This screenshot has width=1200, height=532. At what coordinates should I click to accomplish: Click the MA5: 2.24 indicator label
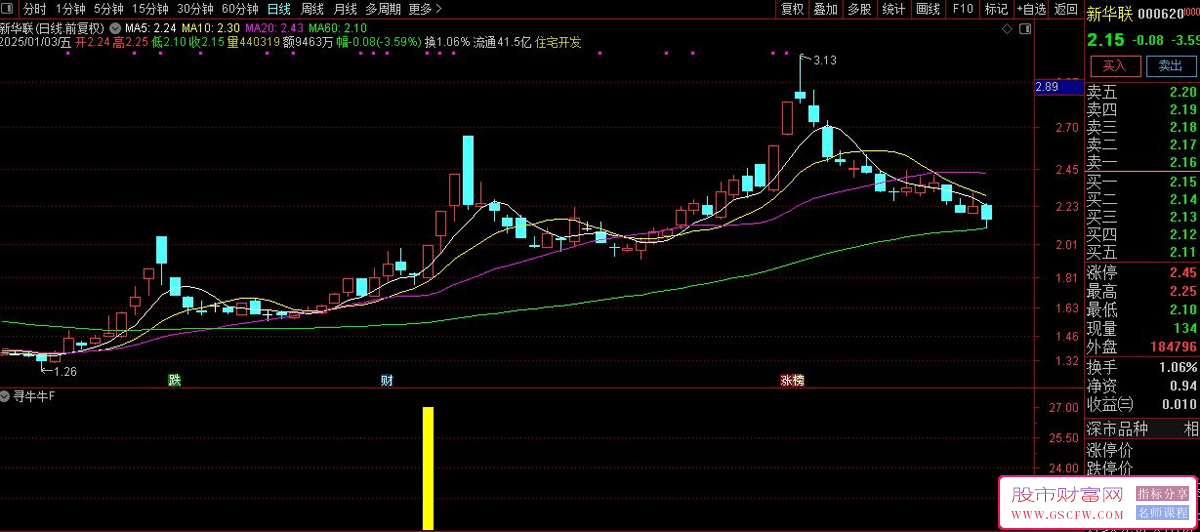click(x=151, y=29)
